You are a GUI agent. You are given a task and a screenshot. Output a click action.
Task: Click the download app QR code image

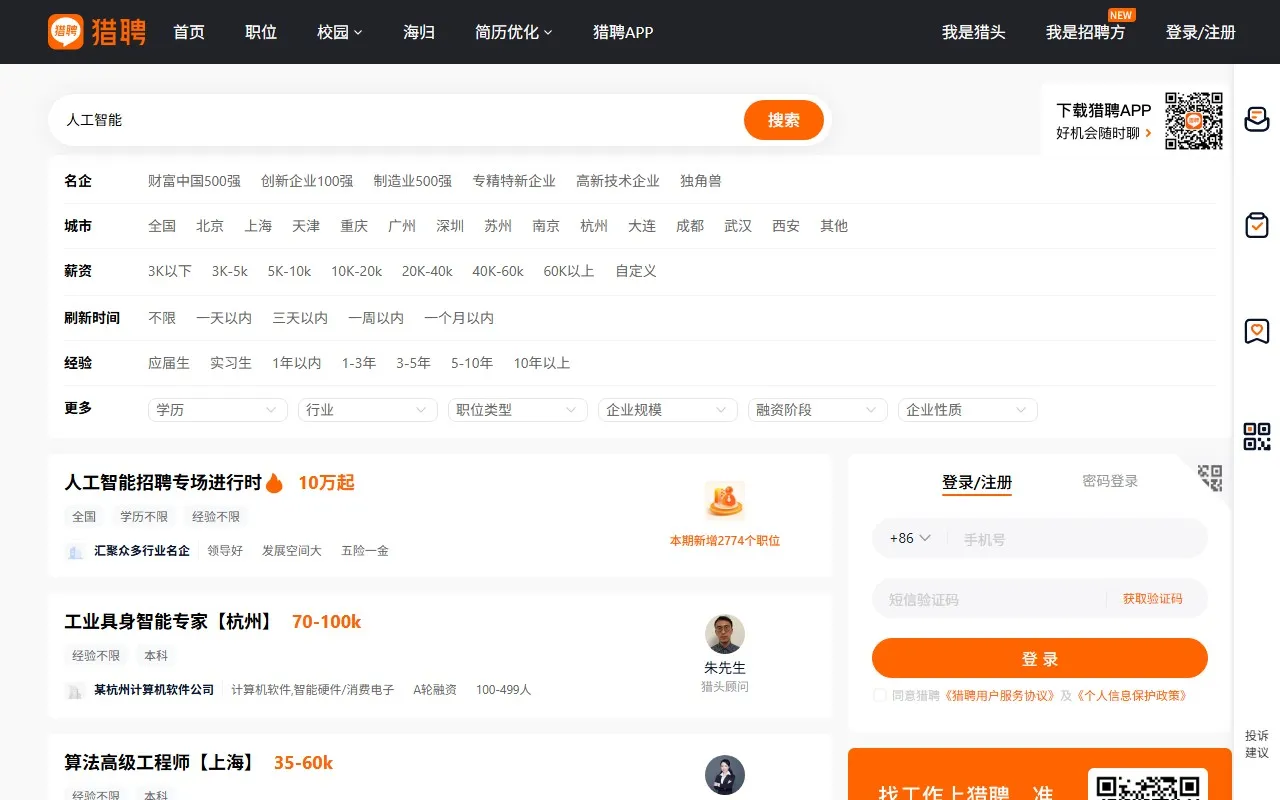1194,121
